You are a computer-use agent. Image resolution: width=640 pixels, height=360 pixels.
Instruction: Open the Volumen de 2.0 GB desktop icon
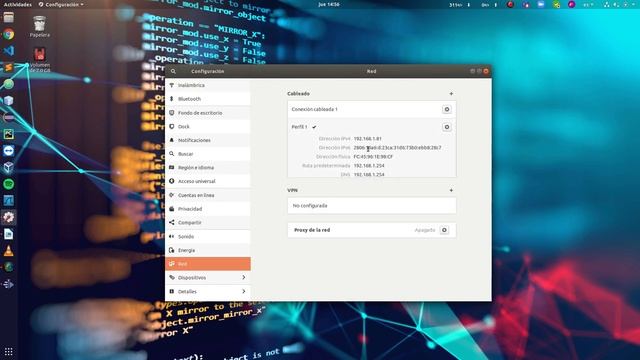[x=40, y=60]
